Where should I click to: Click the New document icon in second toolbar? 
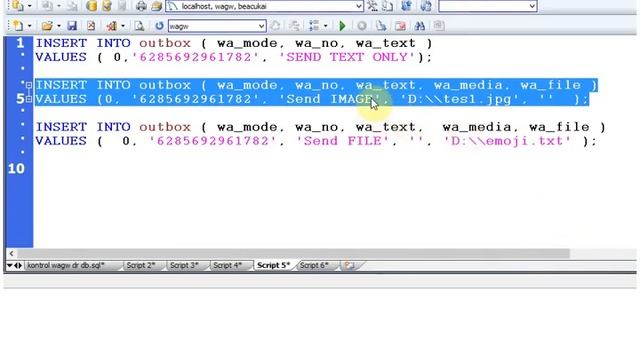click(18, 26)
